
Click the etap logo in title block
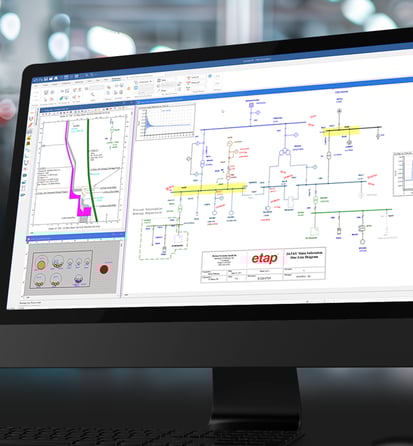(x=264, y=258)
